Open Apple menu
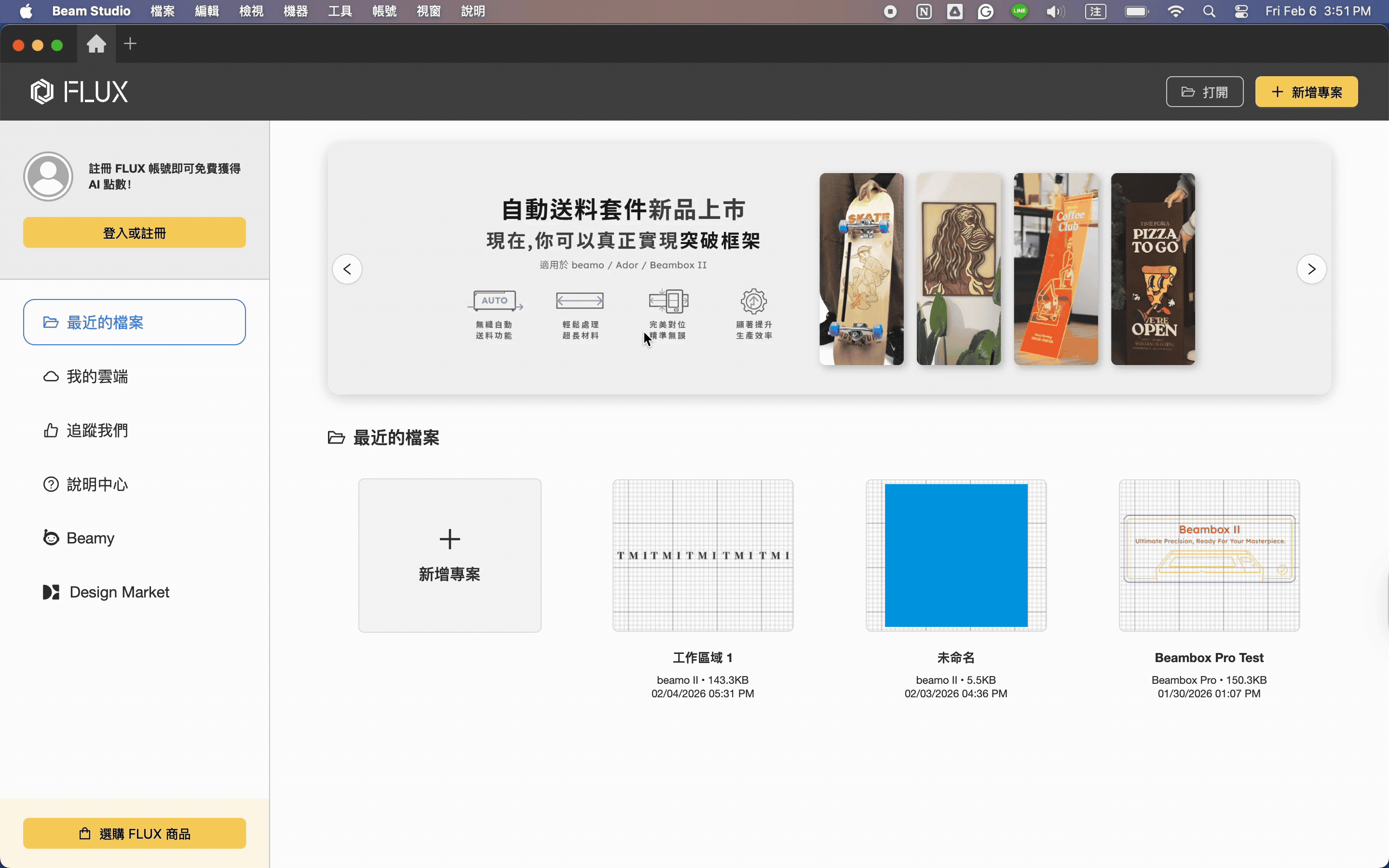The height and width of the screenshot is (868, 1389). click(26, 12)
